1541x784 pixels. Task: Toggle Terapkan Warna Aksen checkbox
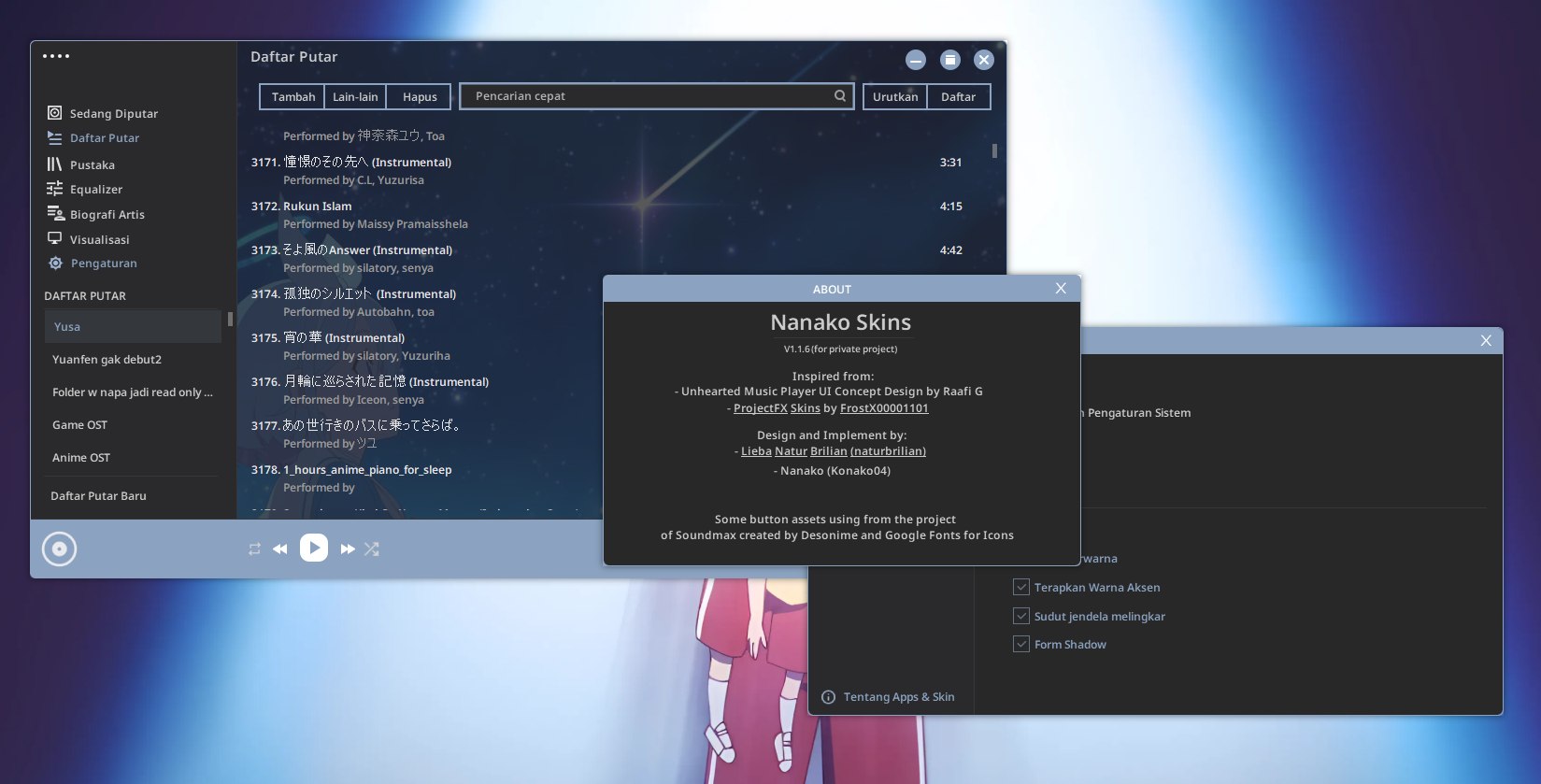[1021, 588]
